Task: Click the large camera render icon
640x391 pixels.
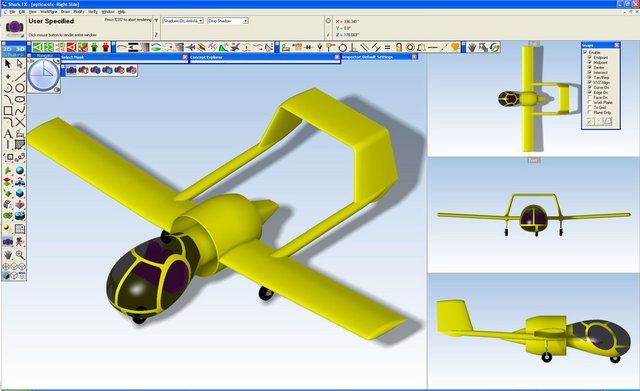Action: pos(14,28)
